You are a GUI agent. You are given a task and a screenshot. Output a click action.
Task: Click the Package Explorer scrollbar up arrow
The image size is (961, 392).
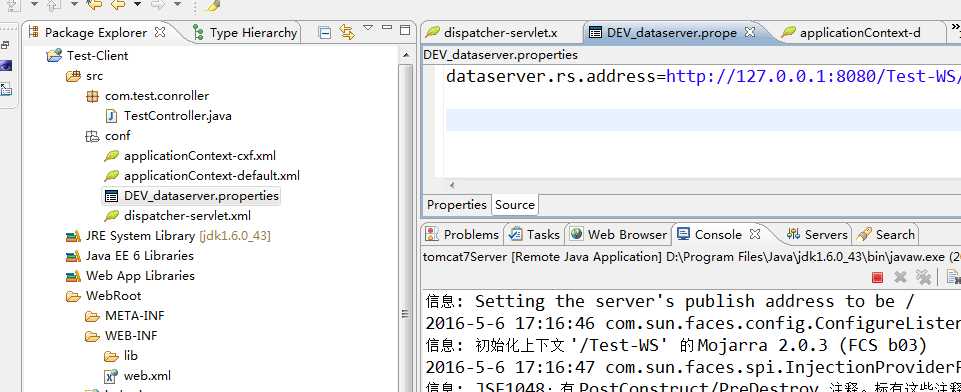coord(406,56)
